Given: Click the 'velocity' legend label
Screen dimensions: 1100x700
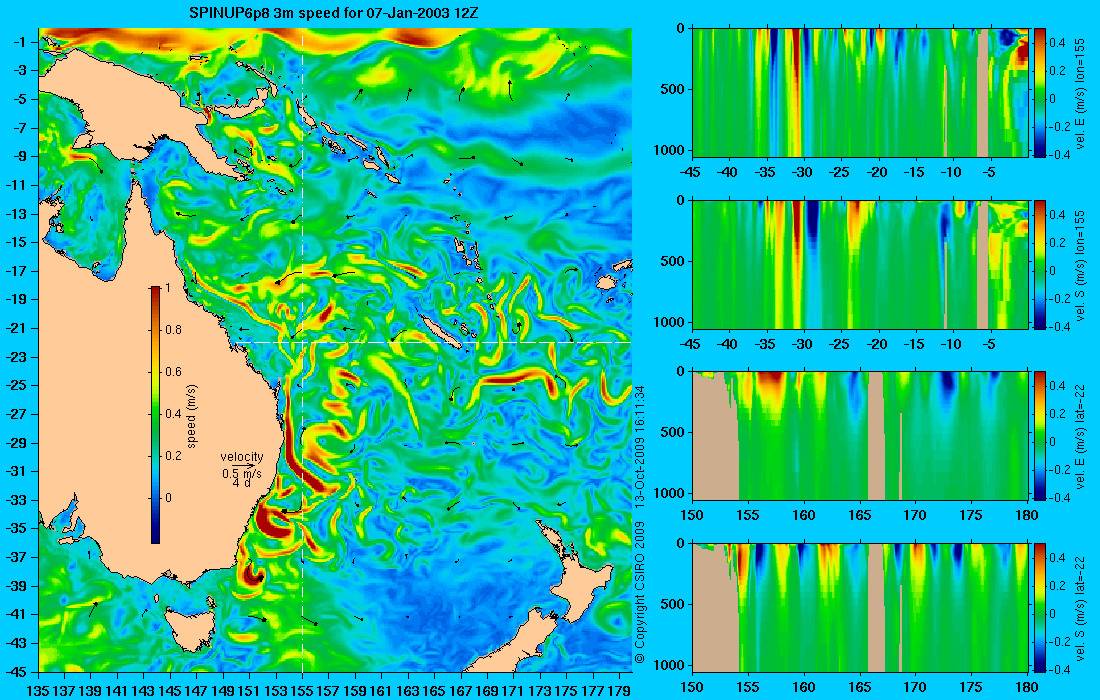Looking at the screenshot, I should pyautogui.click(x=242, y=457).
